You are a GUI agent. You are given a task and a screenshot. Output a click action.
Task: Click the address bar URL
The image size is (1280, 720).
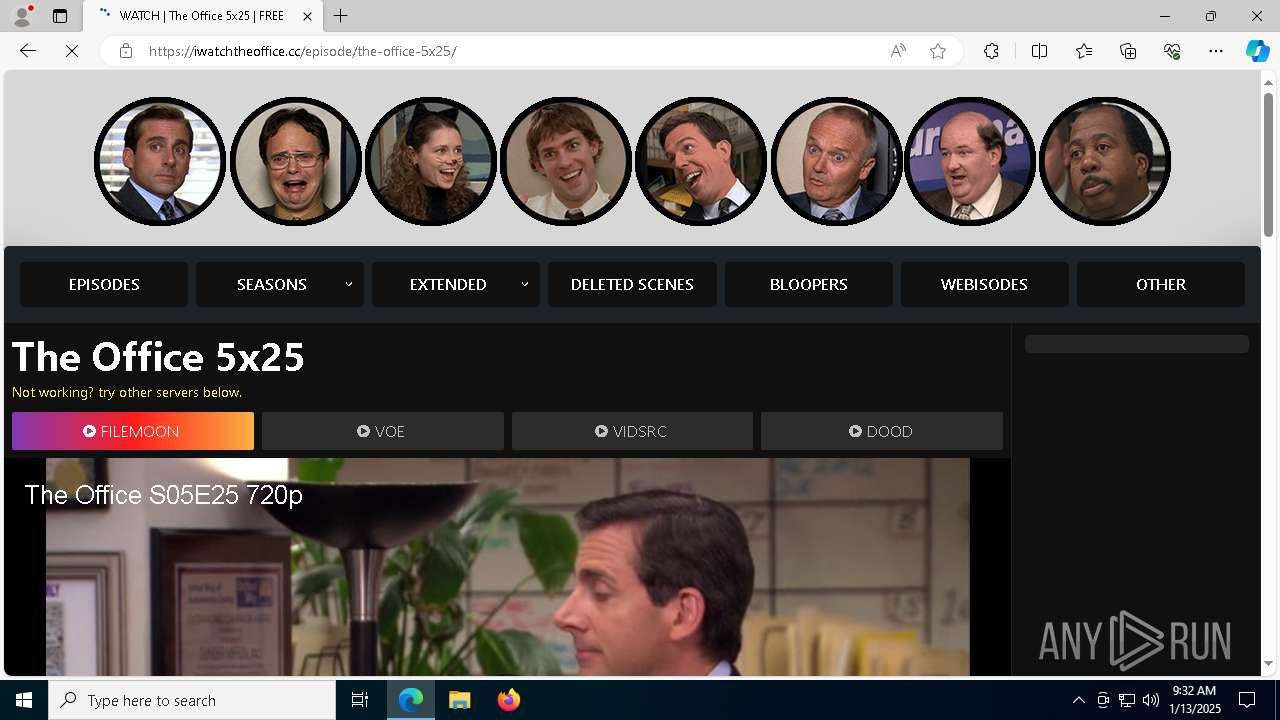tap(303, 51)
